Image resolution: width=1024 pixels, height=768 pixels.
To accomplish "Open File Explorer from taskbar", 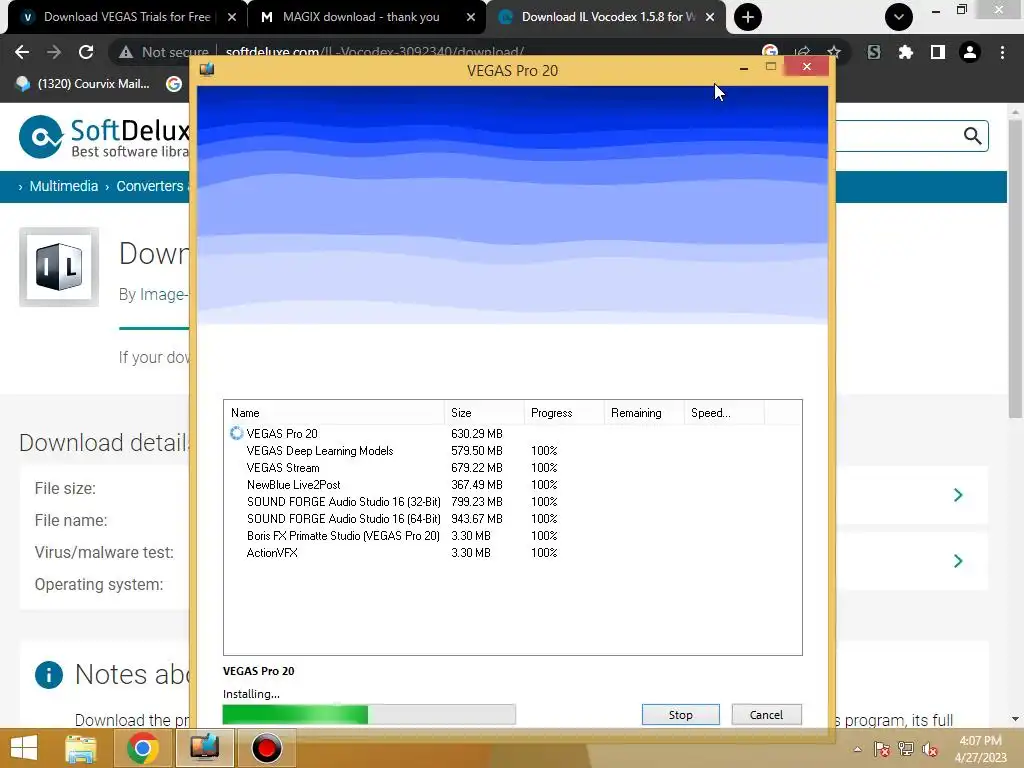I will tap(80, 748).
